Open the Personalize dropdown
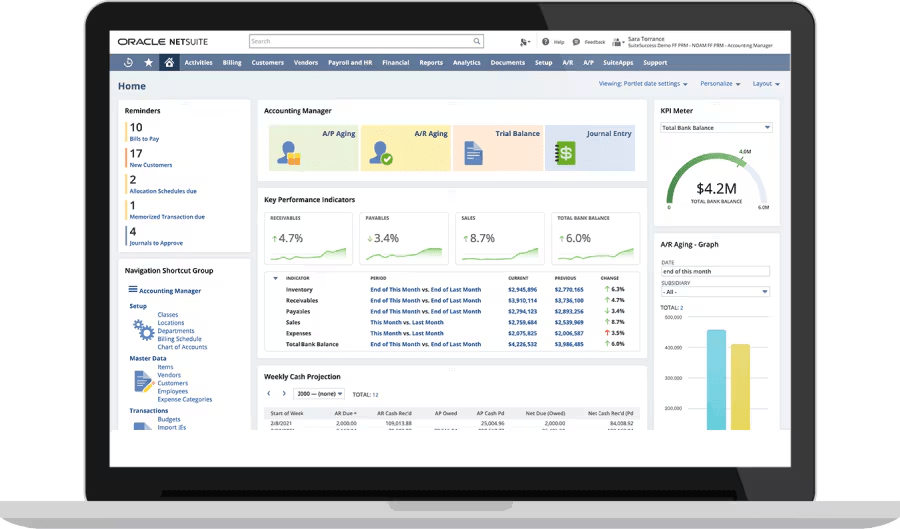The width and height of the screenshot is (900, 529). point(720,84)
